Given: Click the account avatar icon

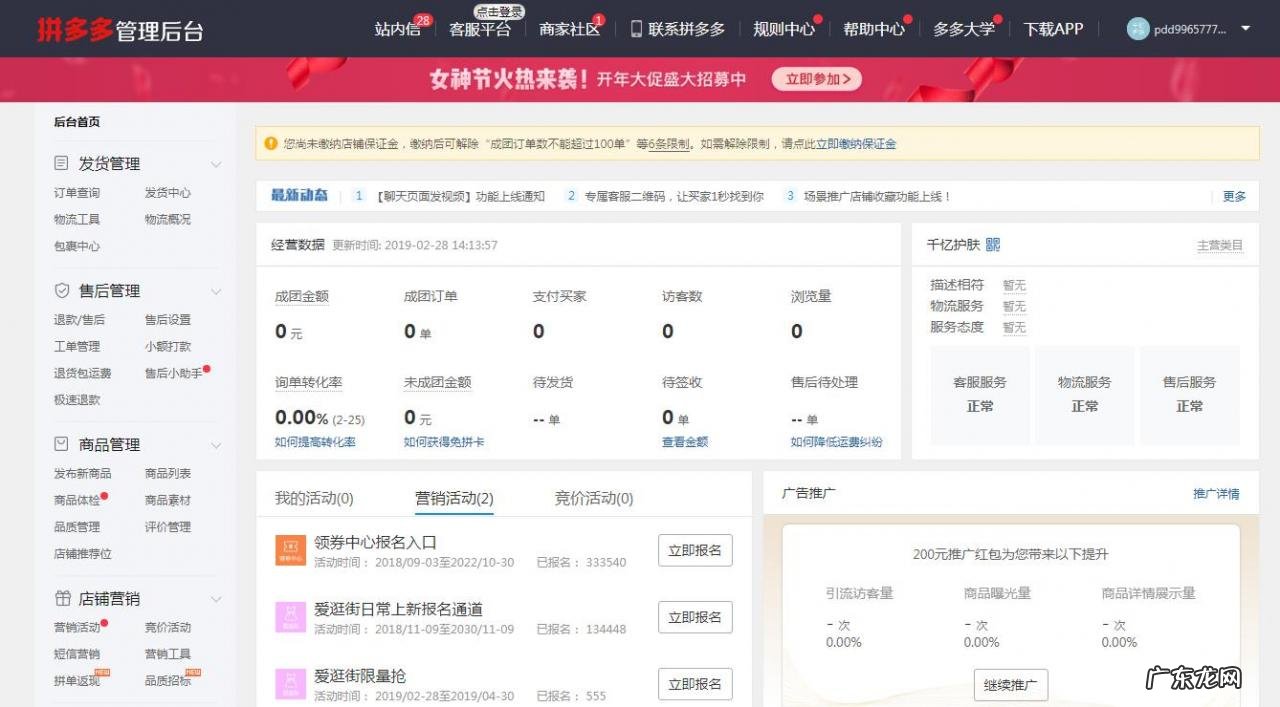Looking at the screenshot, I should (1137, 29).
